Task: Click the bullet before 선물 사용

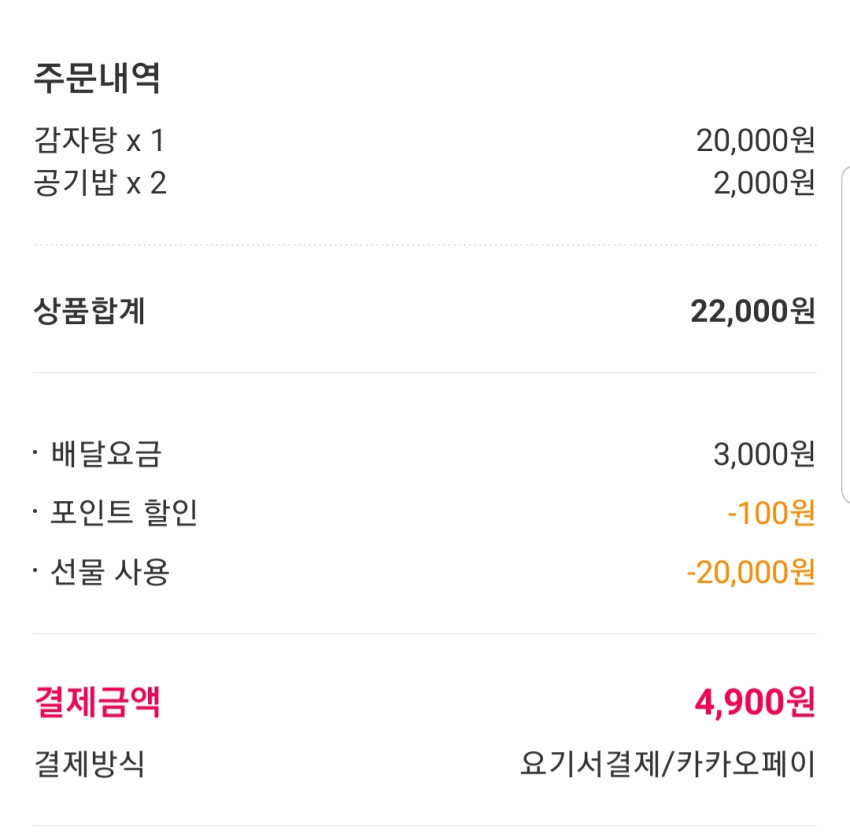Action: [x=35, y=570]
